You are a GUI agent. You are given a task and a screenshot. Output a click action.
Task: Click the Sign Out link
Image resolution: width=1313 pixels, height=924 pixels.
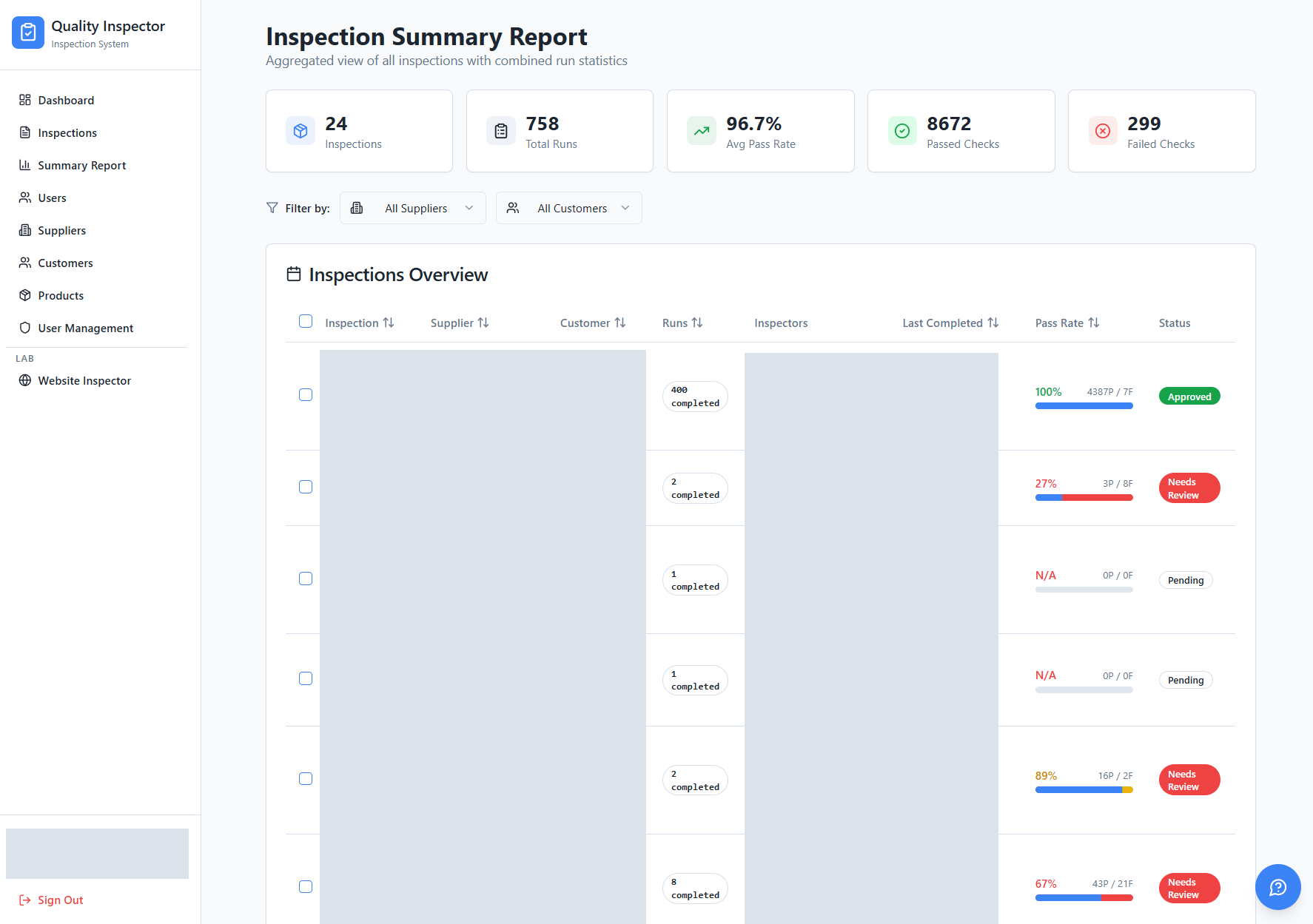(x=51, y=900)
